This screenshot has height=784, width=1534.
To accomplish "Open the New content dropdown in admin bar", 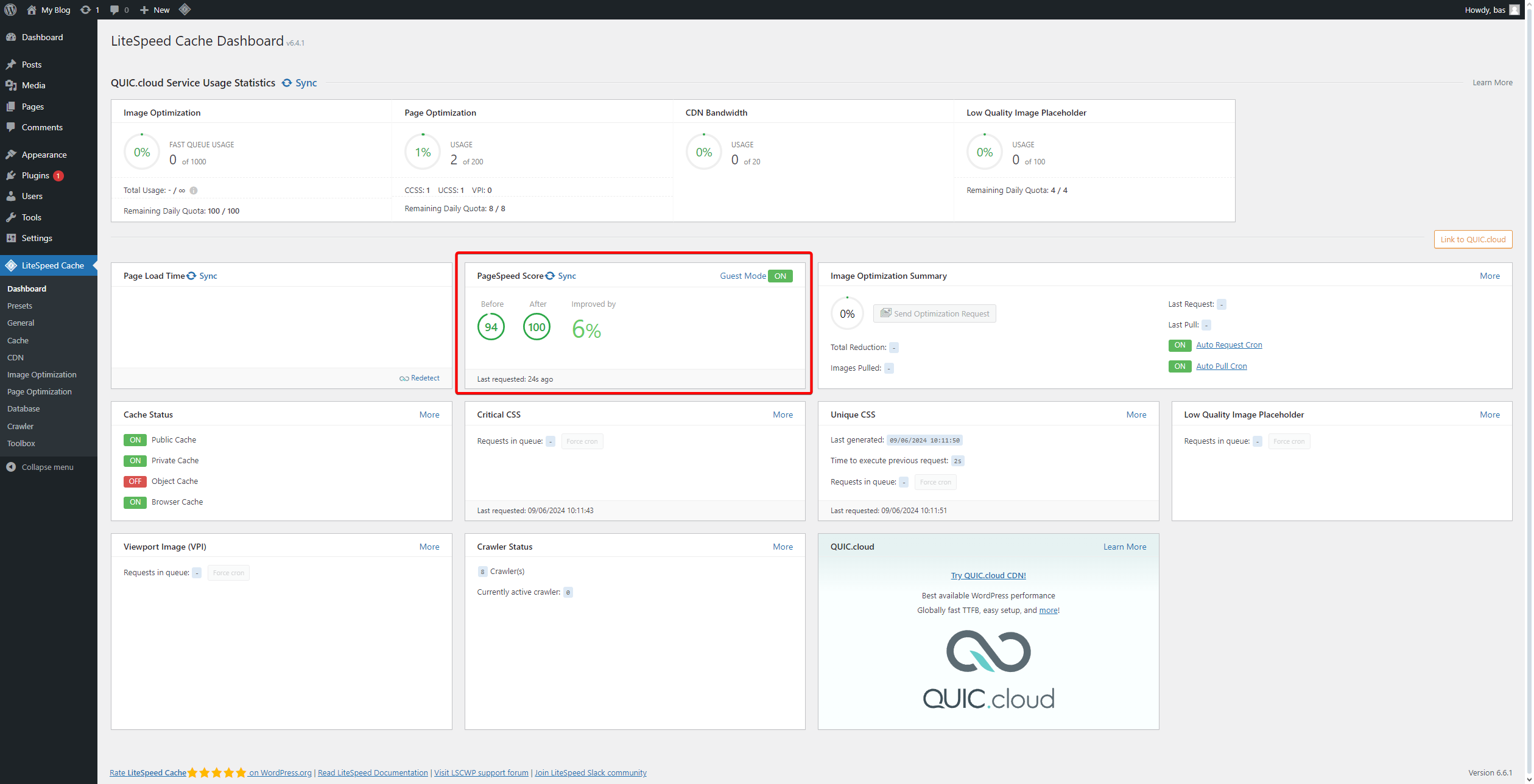I will click(155, 10).
